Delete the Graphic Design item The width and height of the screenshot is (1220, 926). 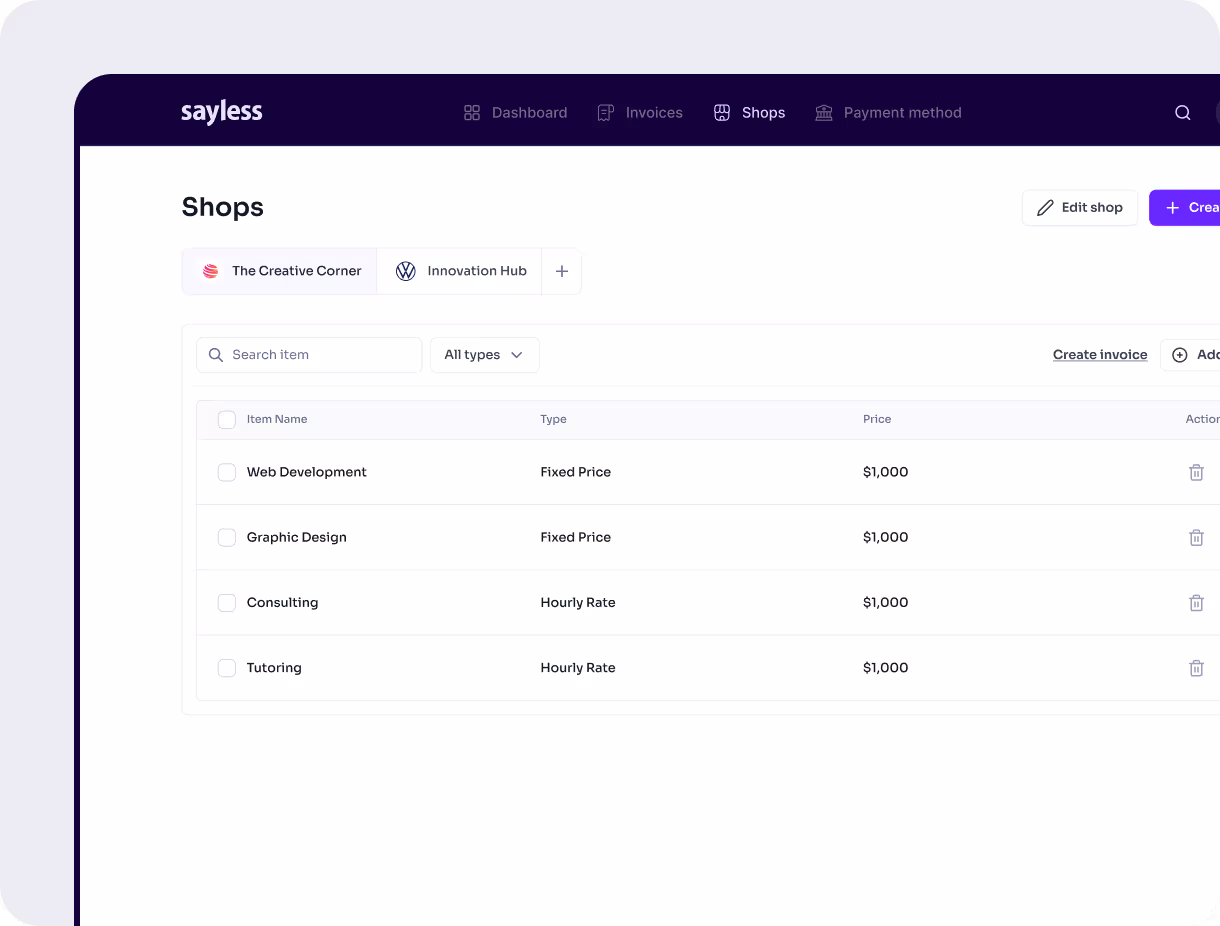[x=1196, y=538]
